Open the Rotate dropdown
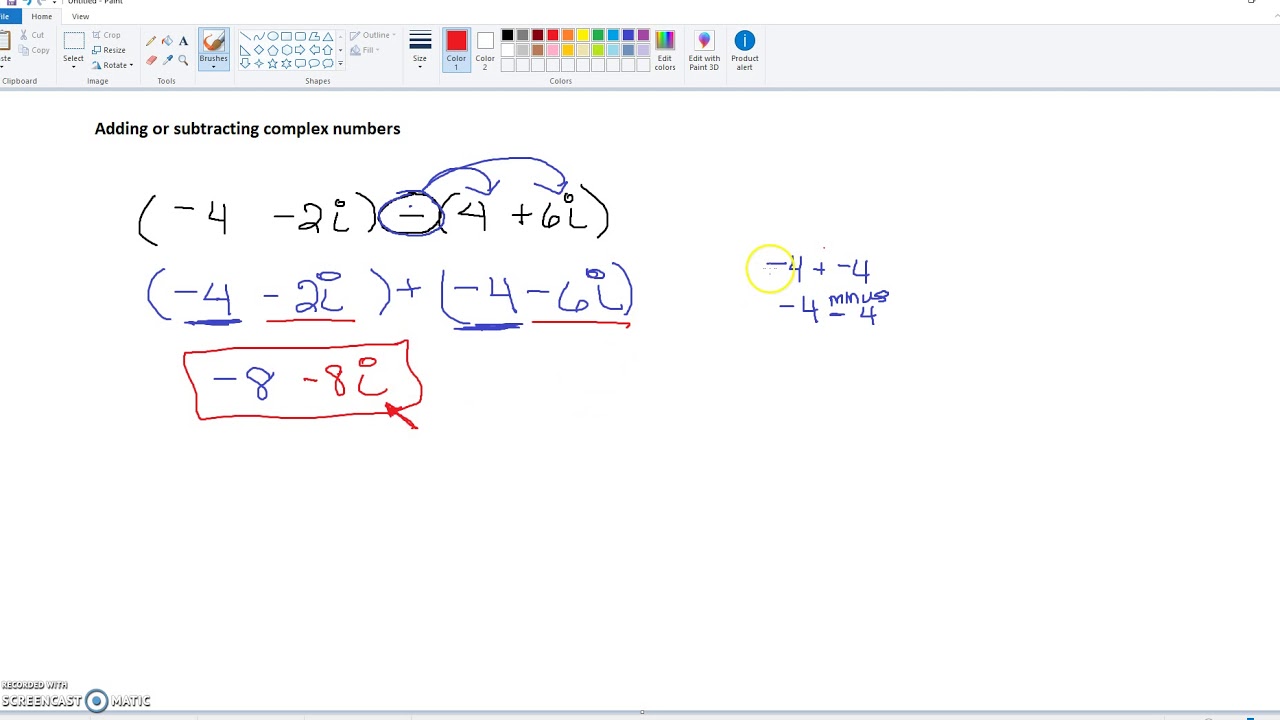 pyautogui.click(x=112, y=65)
